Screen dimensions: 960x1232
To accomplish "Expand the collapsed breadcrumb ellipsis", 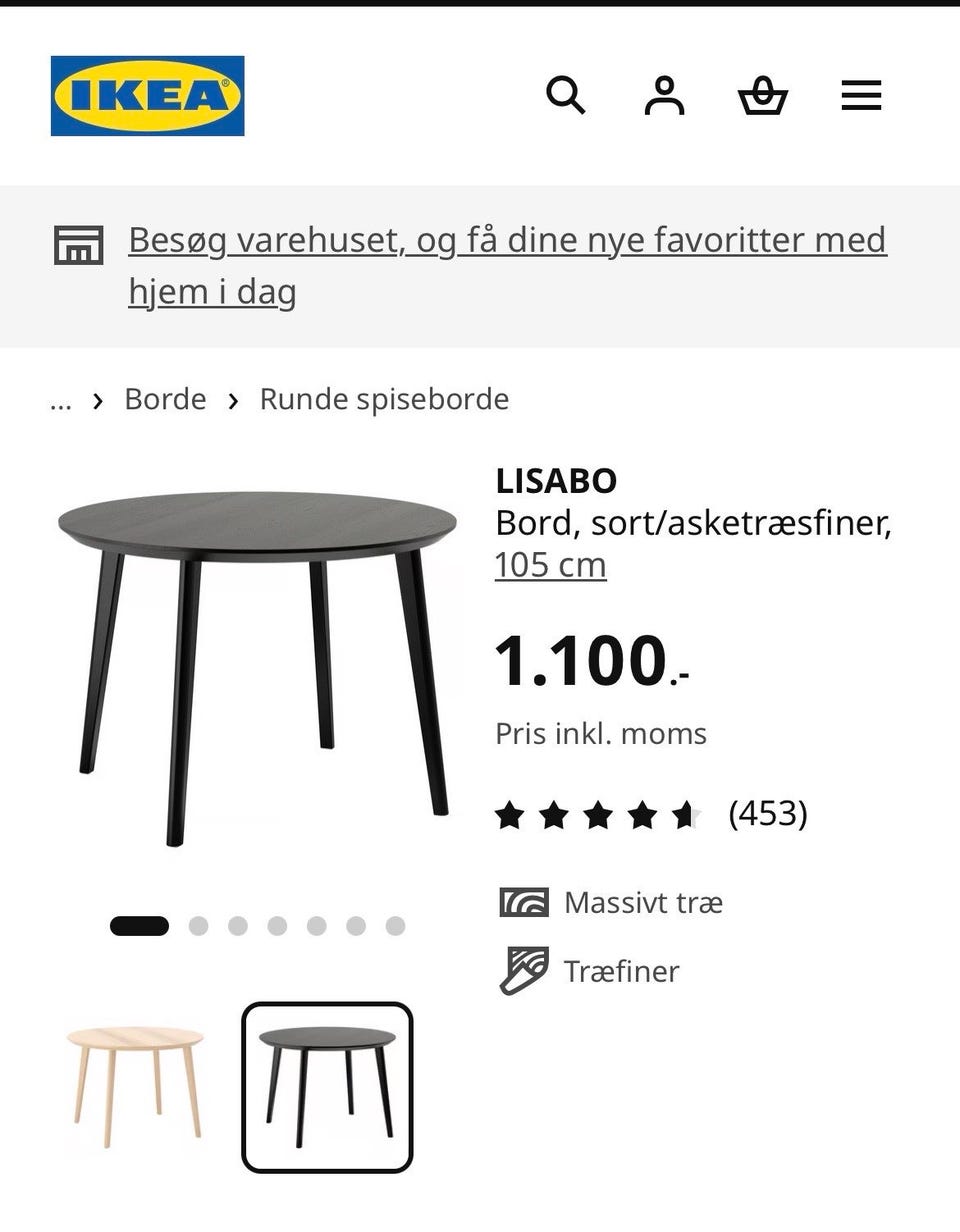I will (61, 400).
